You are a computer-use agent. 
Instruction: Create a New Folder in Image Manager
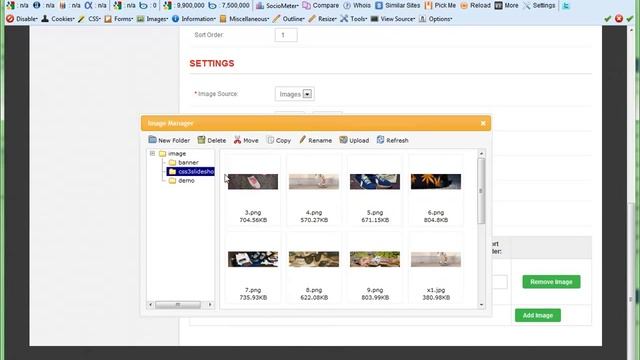[169, 140]
